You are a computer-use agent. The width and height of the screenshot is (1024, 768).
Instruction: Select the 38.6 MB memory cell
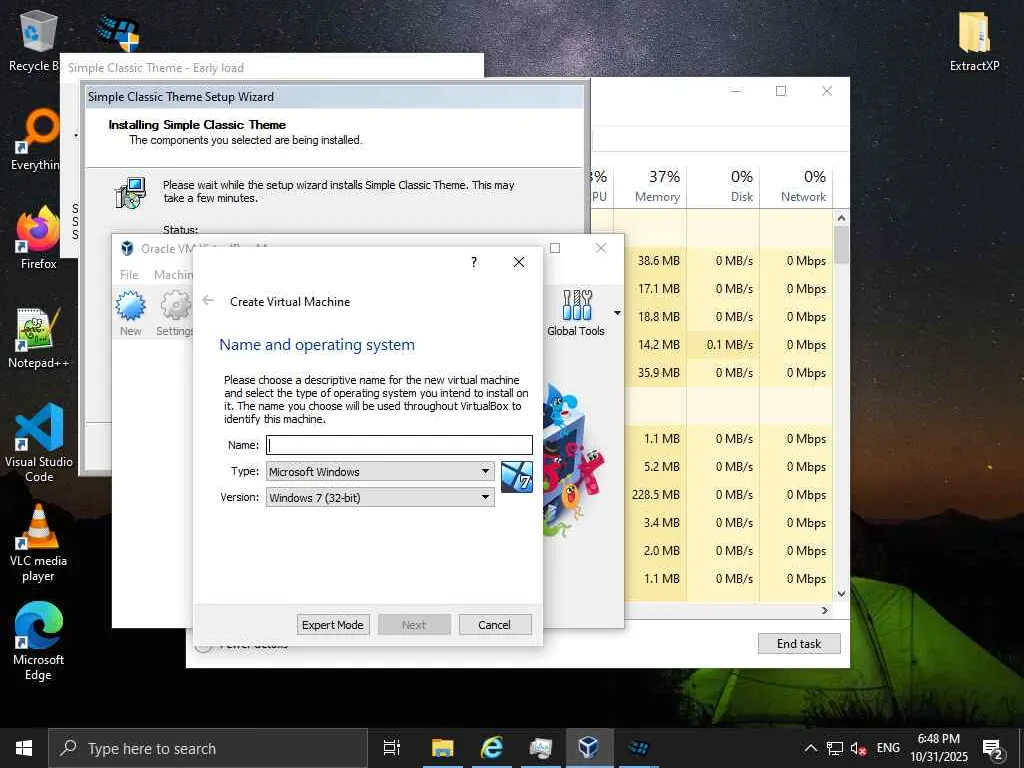click(x=656, y=261)
